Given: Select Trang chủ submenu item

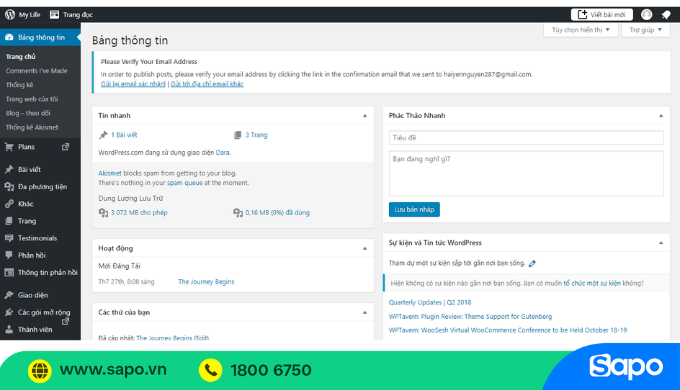Looking at the screenshot, I should (20, 56).
